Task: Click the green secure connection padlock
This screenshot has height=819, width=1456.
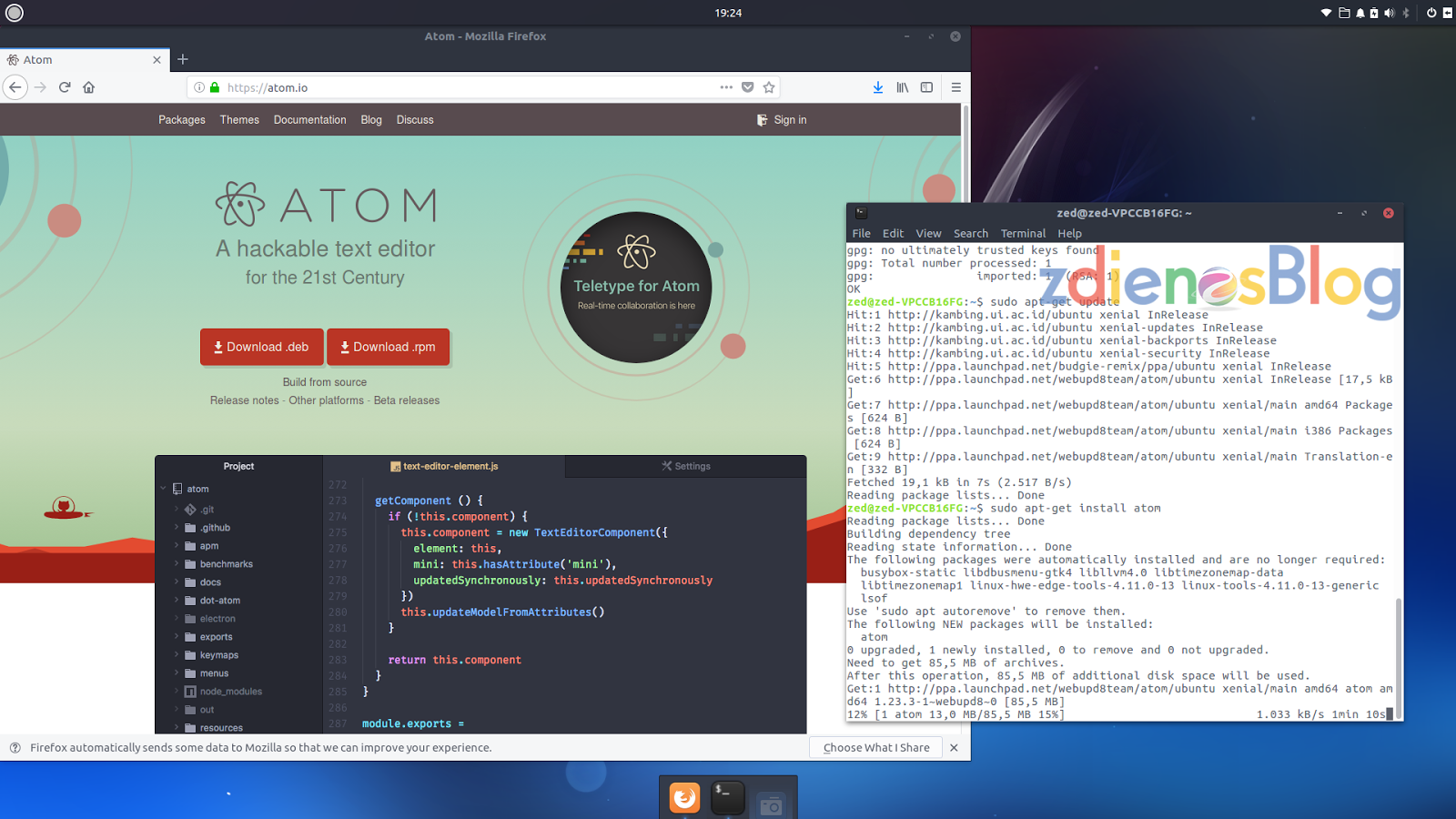Action: click(x=215, y=87)
